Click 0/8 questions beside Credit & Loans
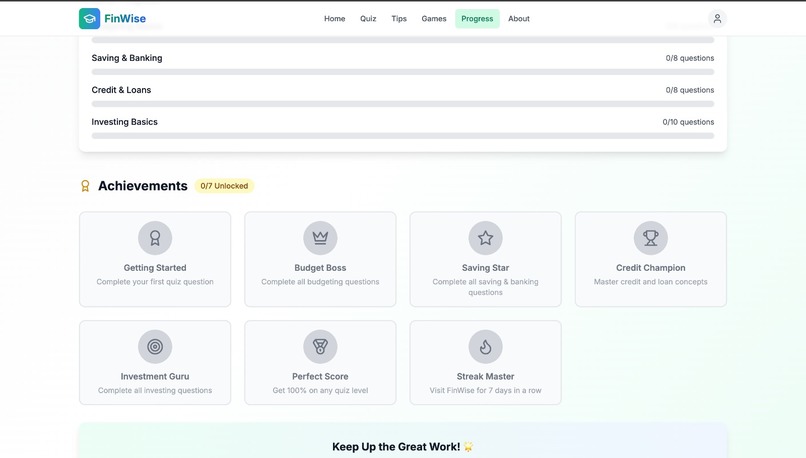The image size is (806, 458). click(690, 90)
